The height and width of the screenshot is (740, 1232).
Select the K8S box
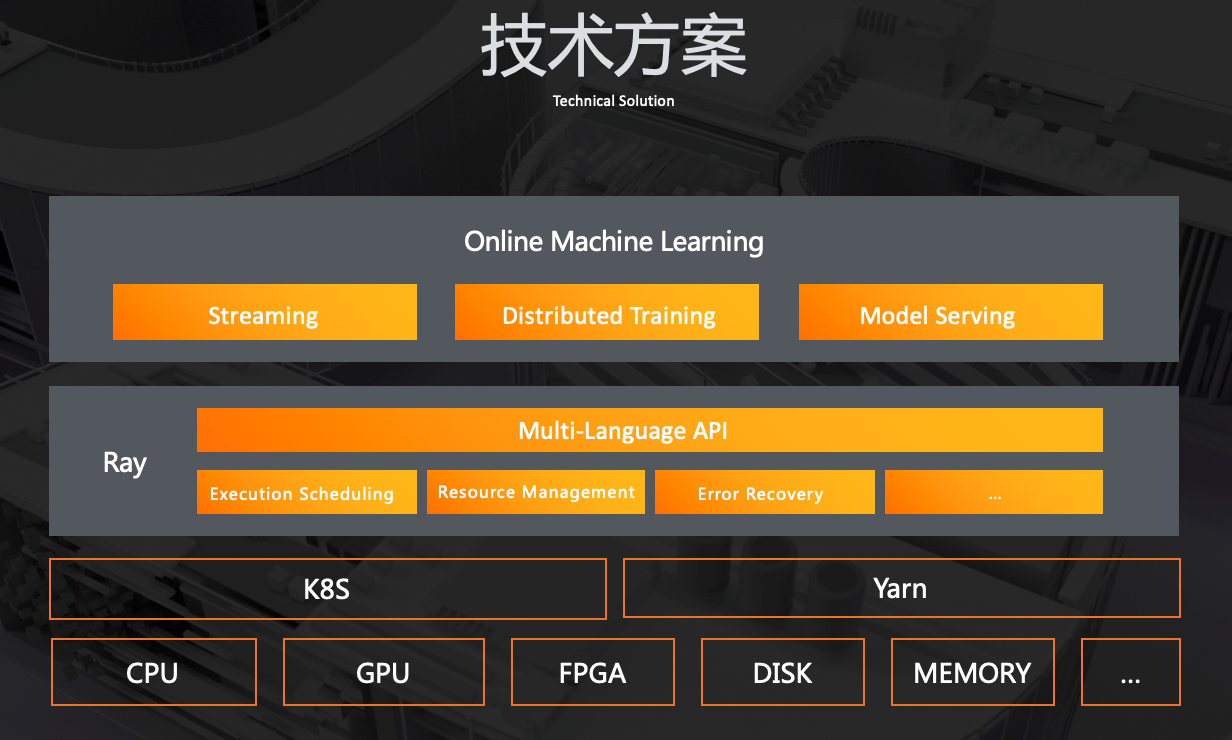328,588
